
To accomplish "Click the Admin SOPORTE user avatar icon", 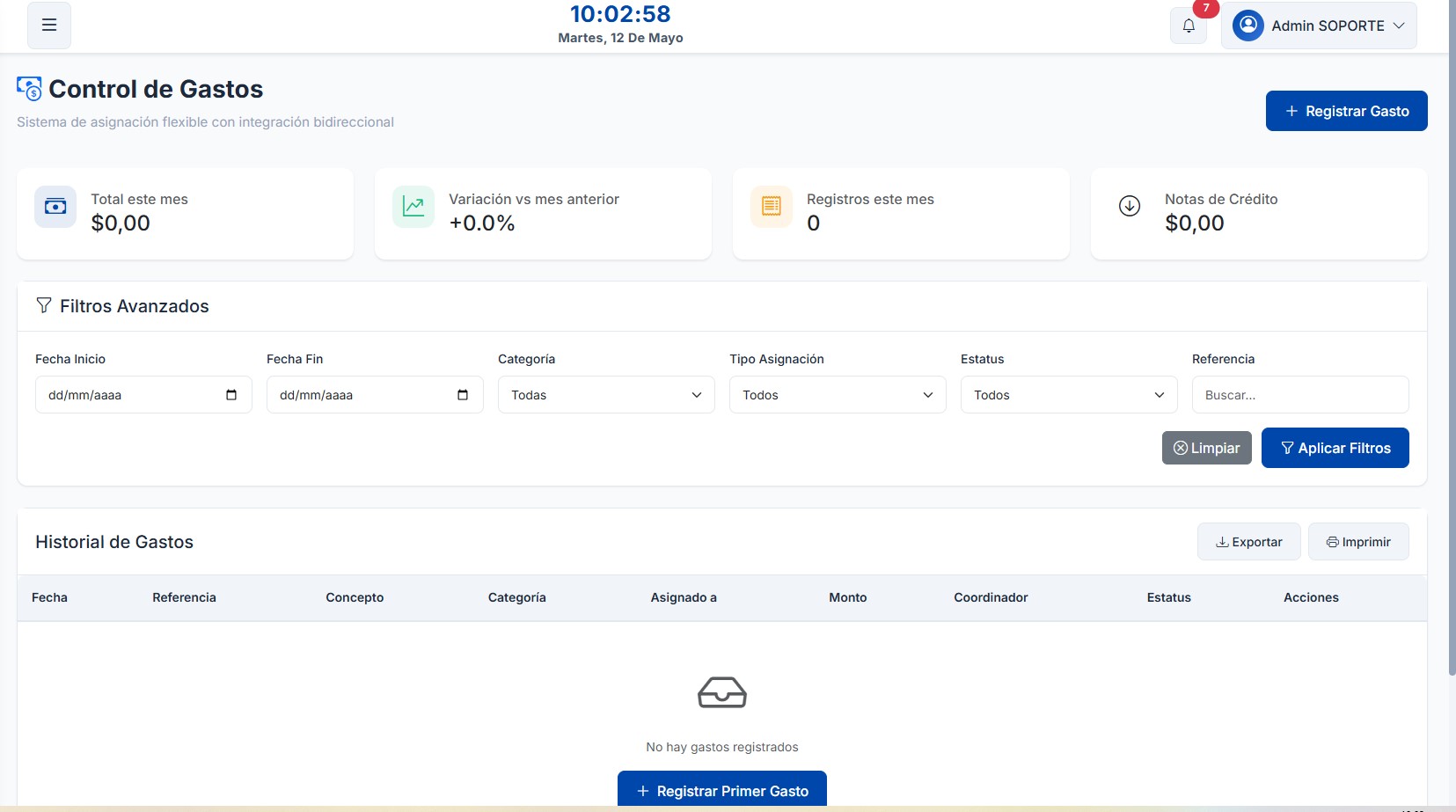I will tap(1247, 26).
